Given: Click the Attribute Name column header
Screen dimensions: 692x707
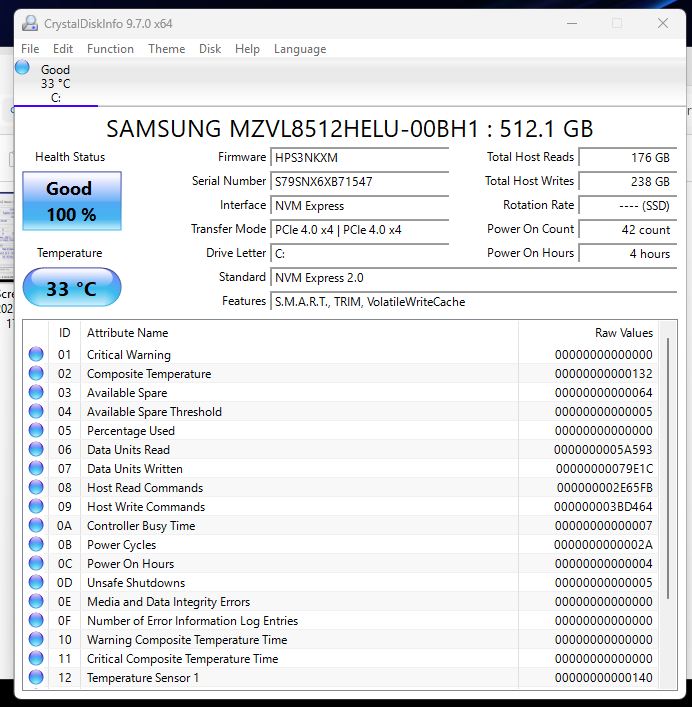Looking at the screenshot, I should (x=299, y=333).
